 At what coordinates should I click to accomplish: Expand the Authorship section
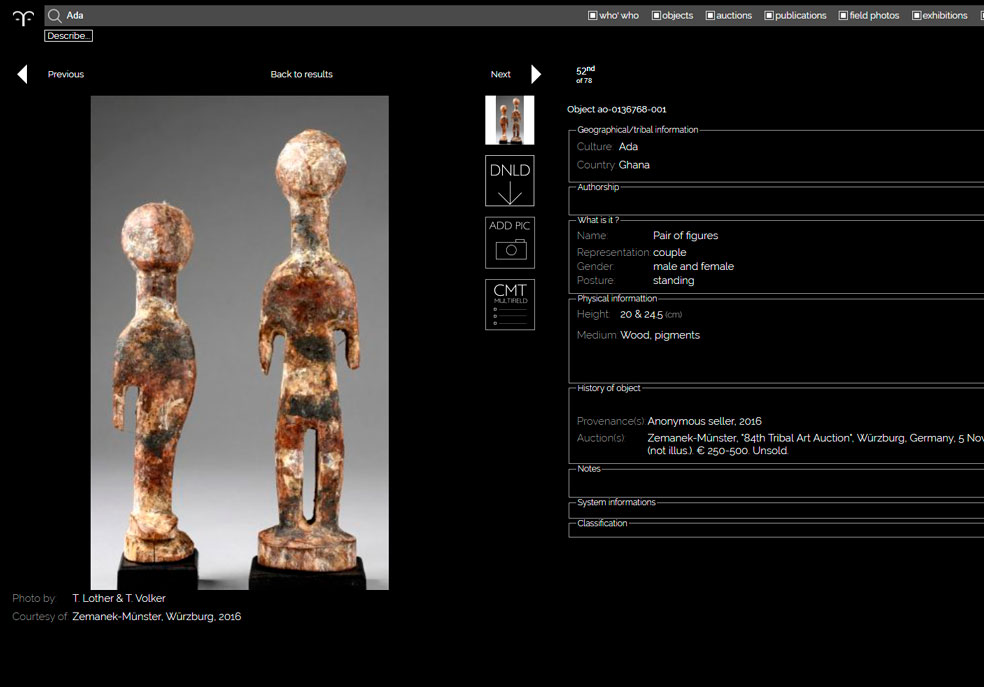point(598,188)
